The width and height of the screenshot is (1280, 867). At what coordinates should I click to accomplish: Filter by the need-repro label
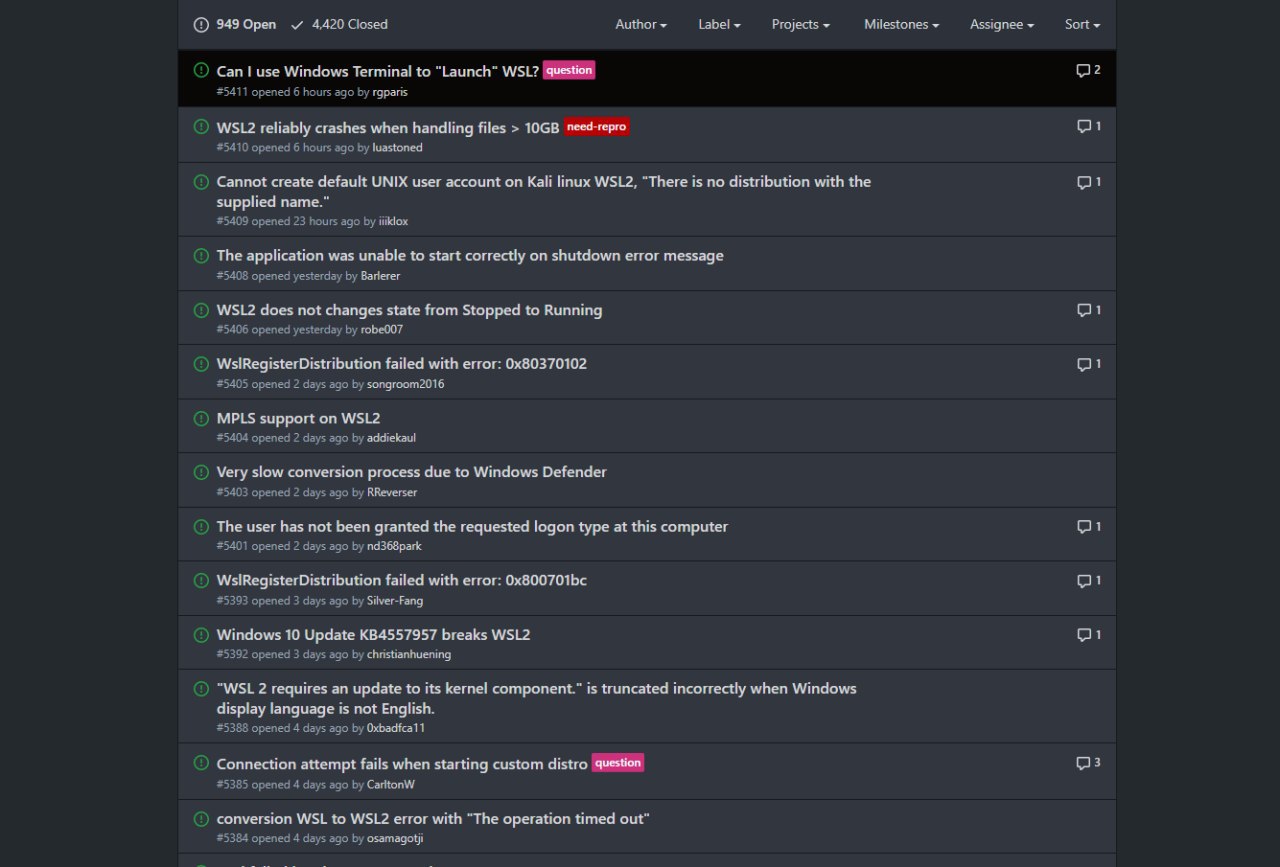coord(596,126)
